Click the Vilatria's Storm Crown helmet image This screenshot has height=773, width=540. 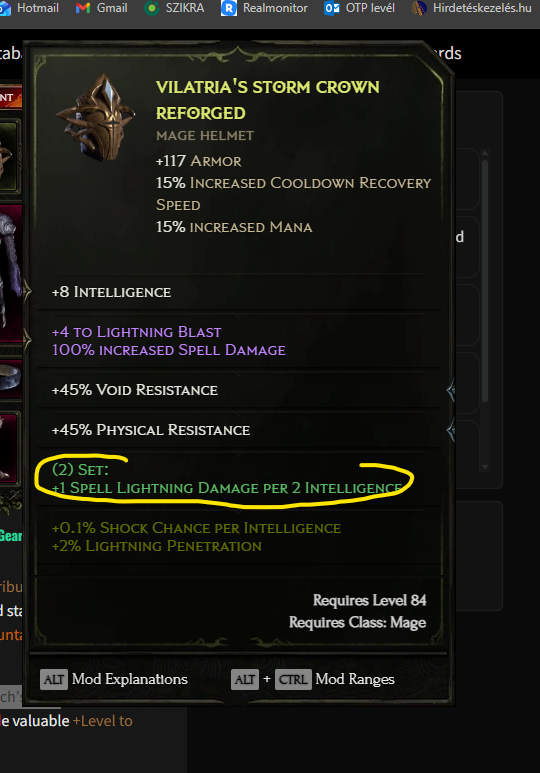pyautogui.click(x=96, y=117)
